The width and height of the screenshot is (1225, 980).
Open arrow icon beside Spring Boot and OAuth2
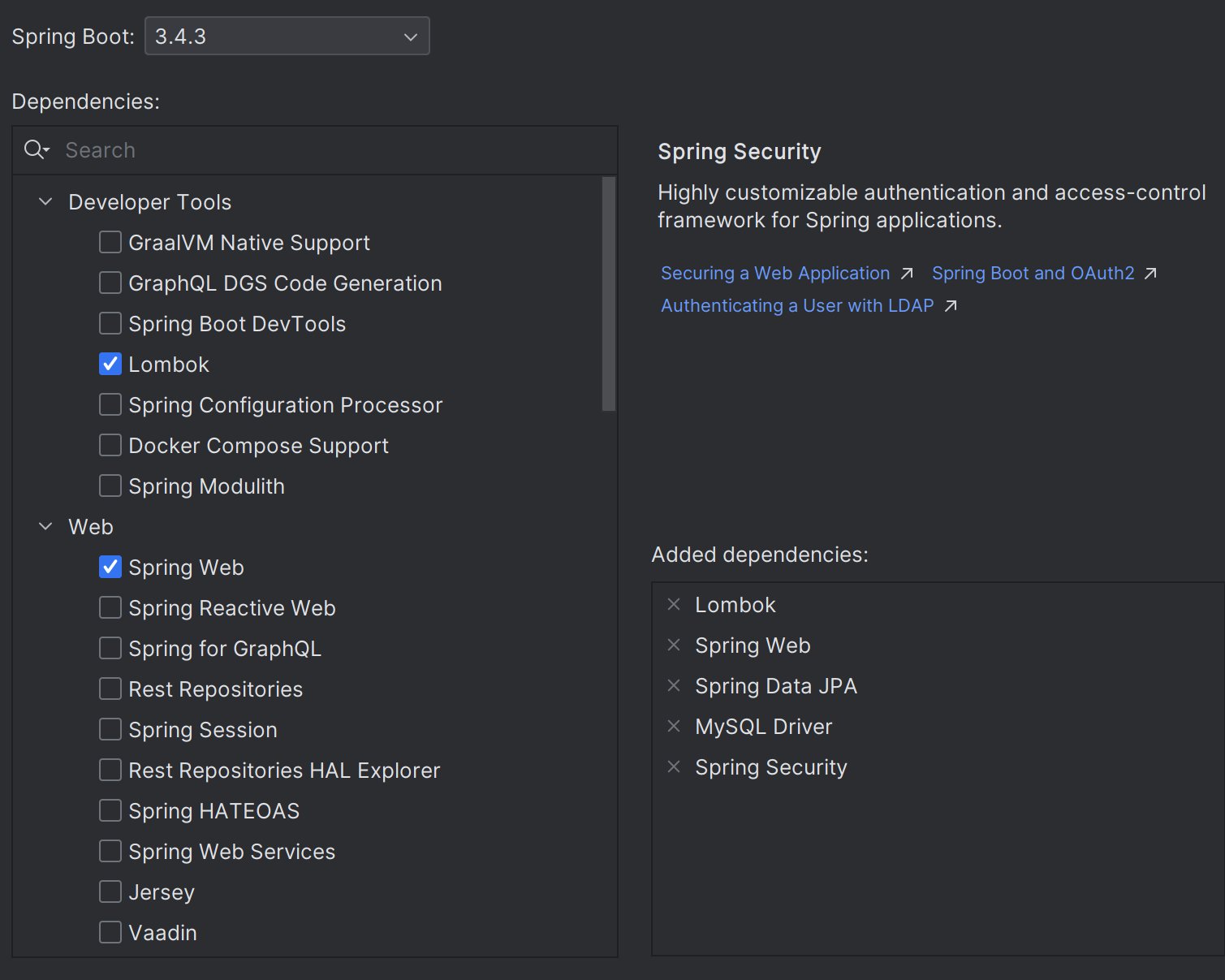point(1150,274)
